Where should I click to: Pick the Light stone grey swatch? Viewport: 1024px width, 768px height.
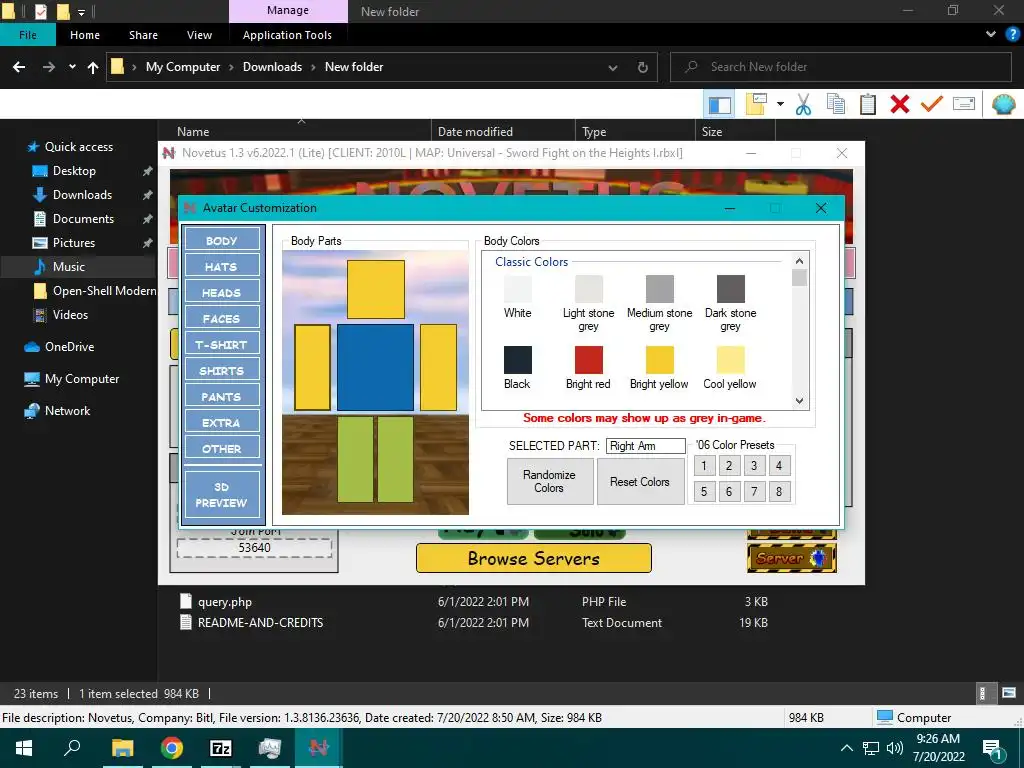(588, 288)
